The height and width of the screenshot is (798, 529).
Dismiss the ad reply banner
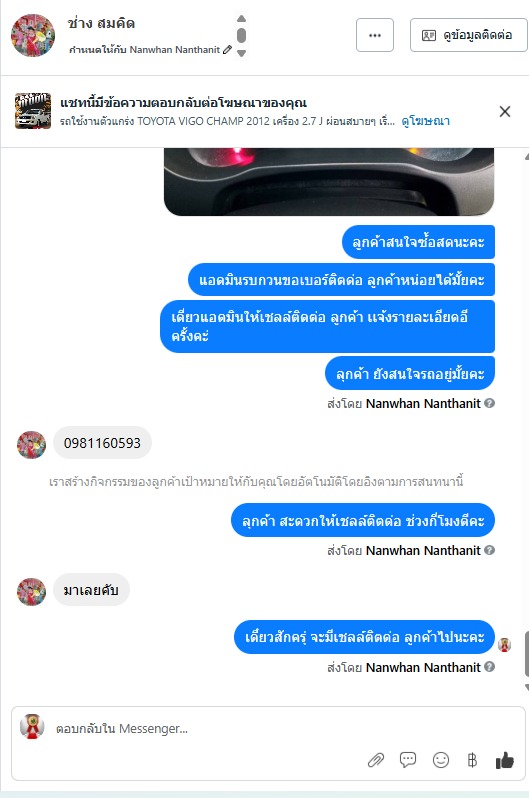pos(505,111)
